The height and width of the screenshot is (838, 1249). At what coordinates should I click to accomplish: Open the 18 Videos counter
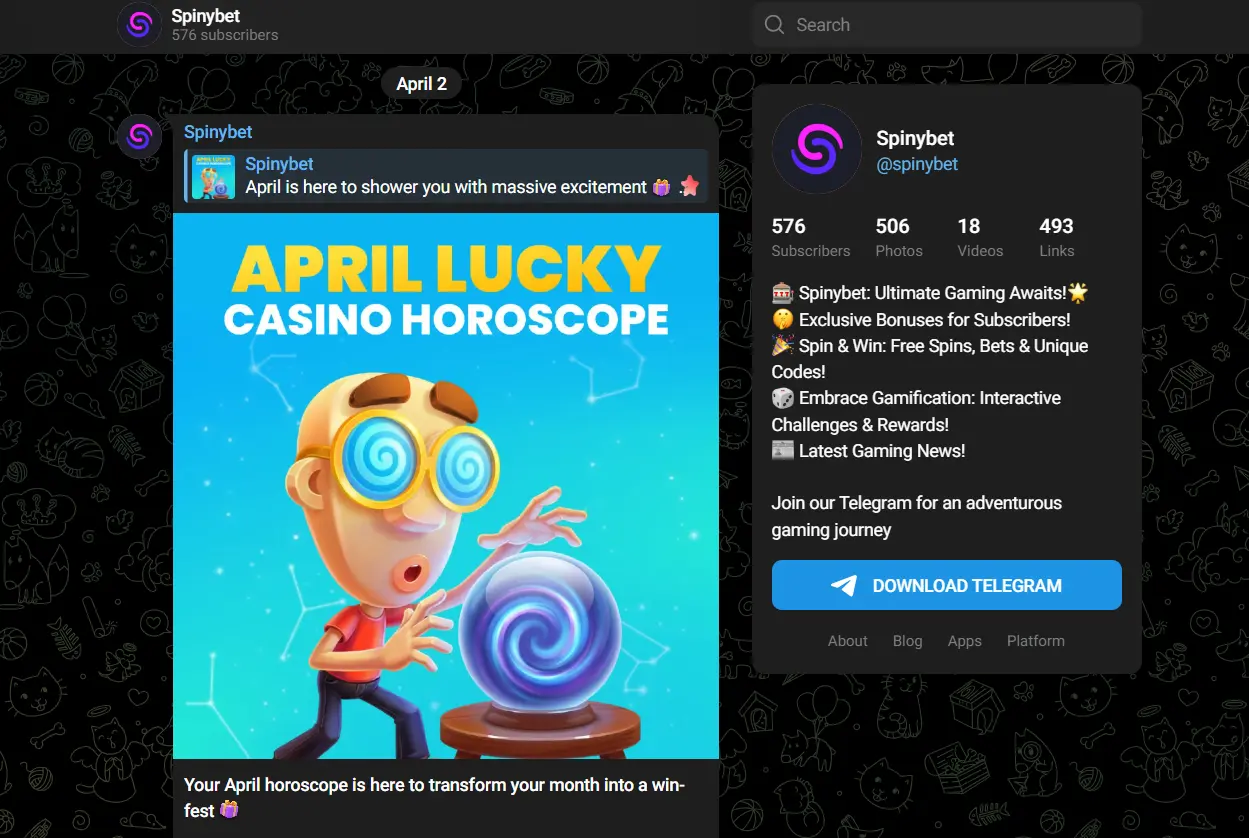coord(980,238)
